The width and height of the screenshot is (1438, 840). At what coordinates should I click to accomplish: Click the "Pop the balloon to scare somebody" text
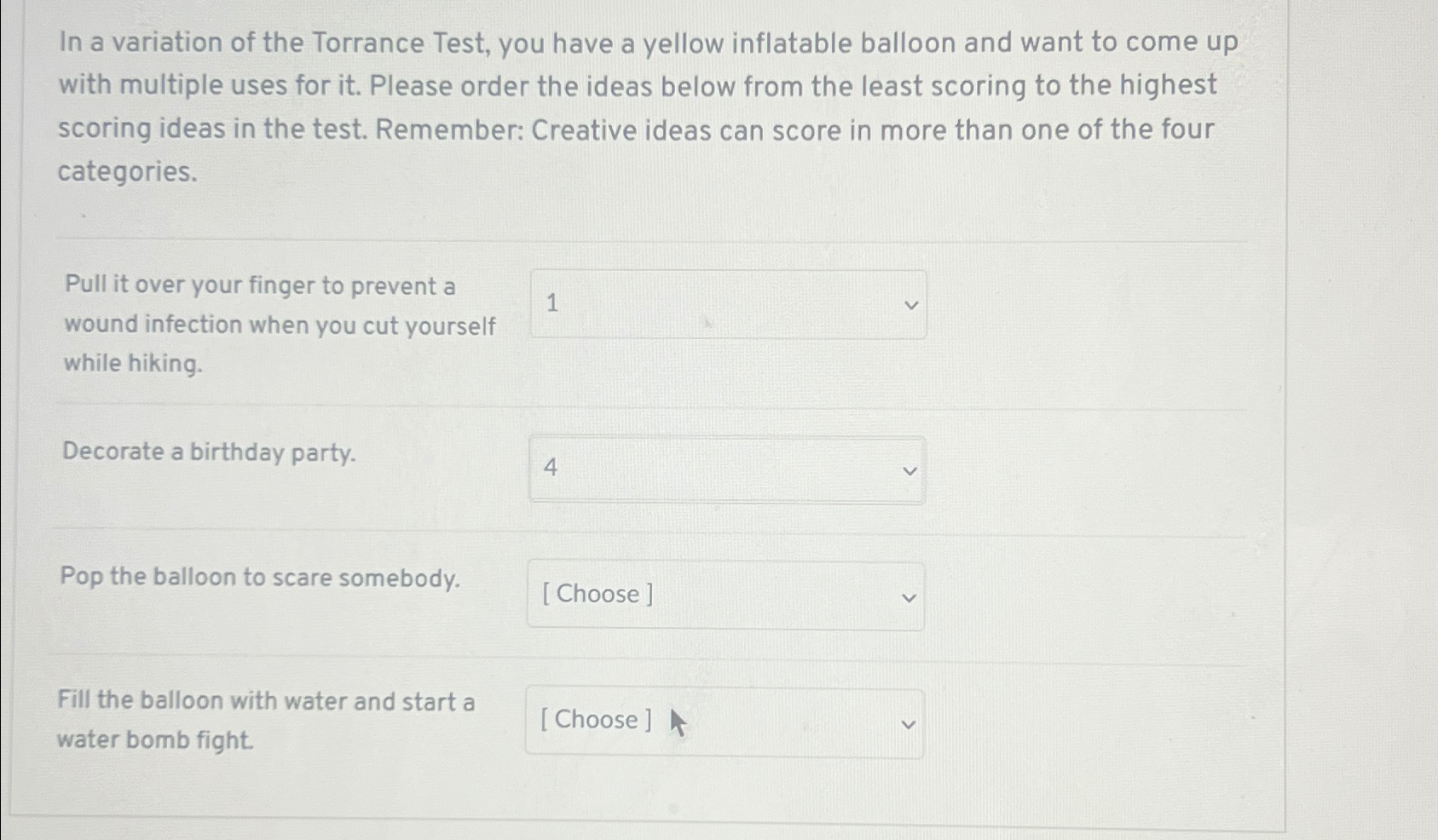pos(262,578)
